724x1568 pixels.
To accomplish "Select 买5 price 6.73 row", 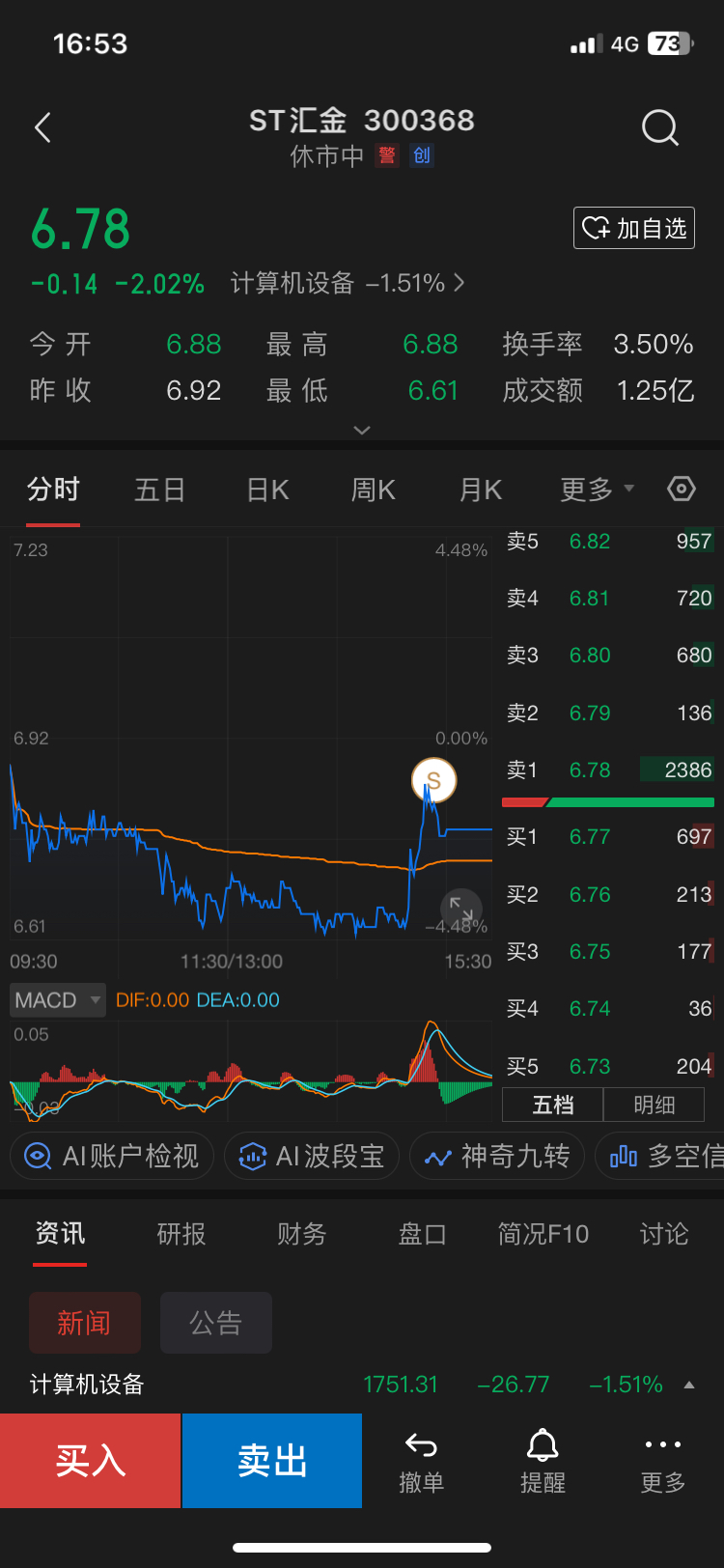I will pos(610,1066).
